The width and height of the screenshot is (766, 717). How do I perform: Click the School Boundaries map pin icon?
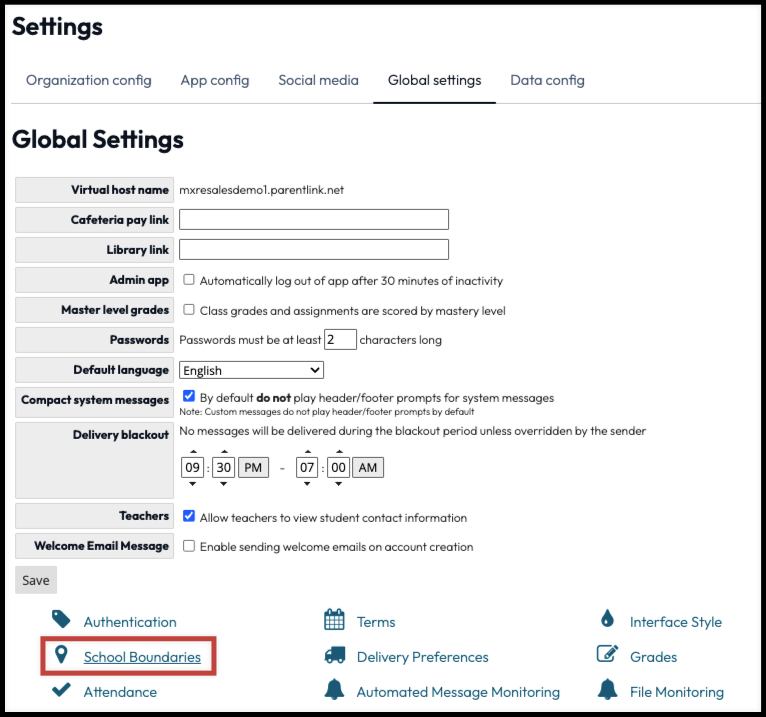[61, 656]
